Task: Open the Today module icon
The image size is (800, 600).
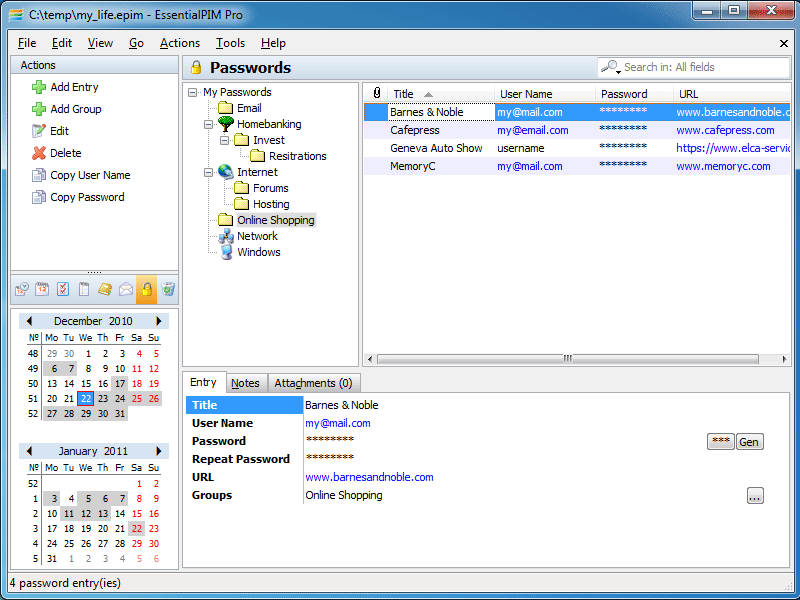Action: tap(22, 290)
